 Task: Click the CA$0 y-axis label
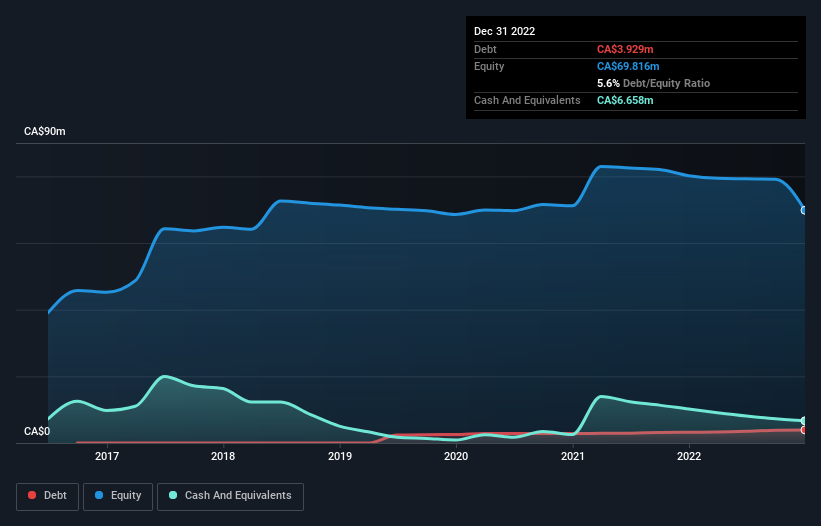[37, 431]
